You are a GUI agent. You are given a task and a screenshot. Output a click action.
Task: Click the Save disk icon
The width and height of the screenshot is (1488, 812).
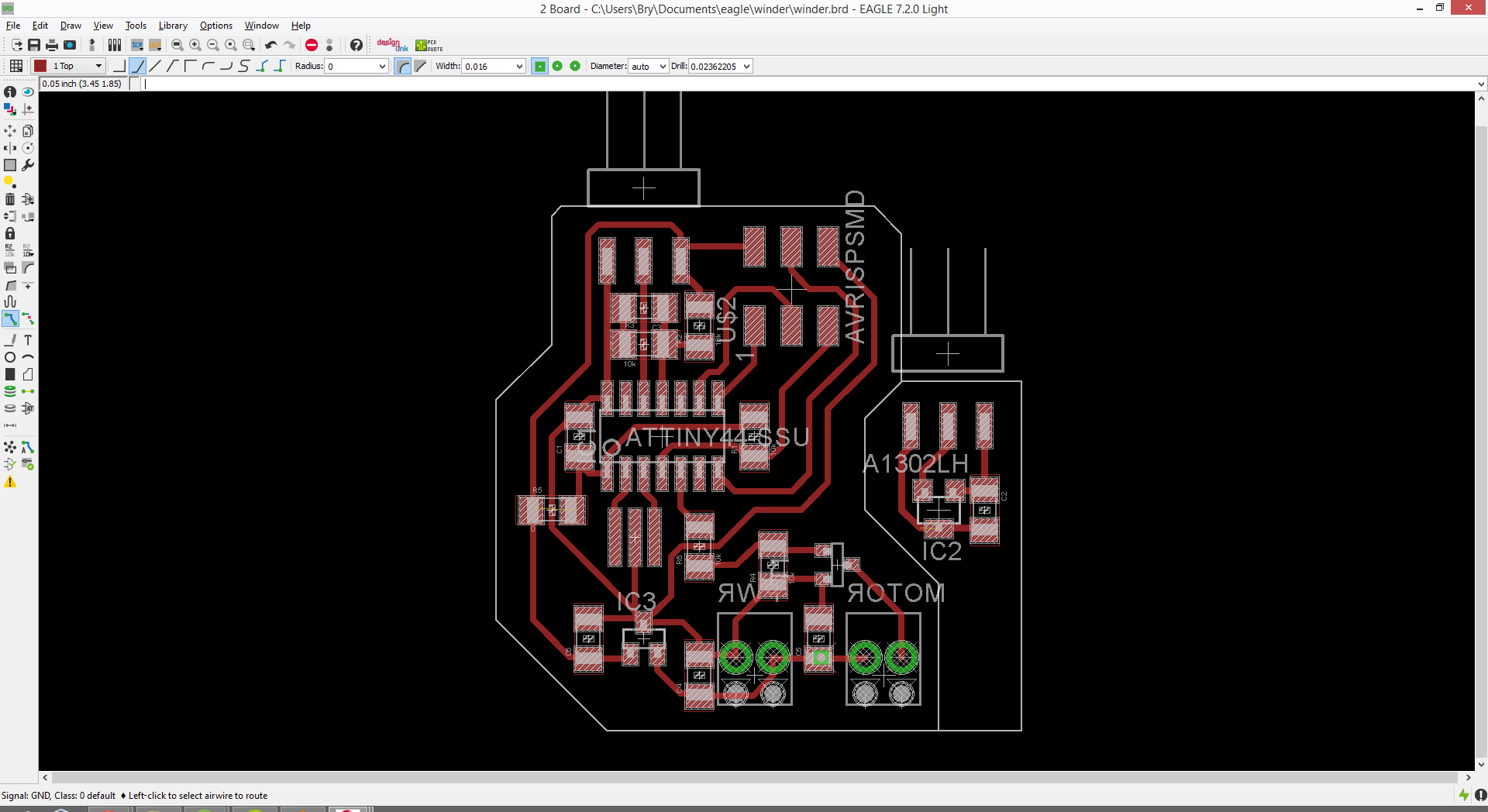point(34,45)
